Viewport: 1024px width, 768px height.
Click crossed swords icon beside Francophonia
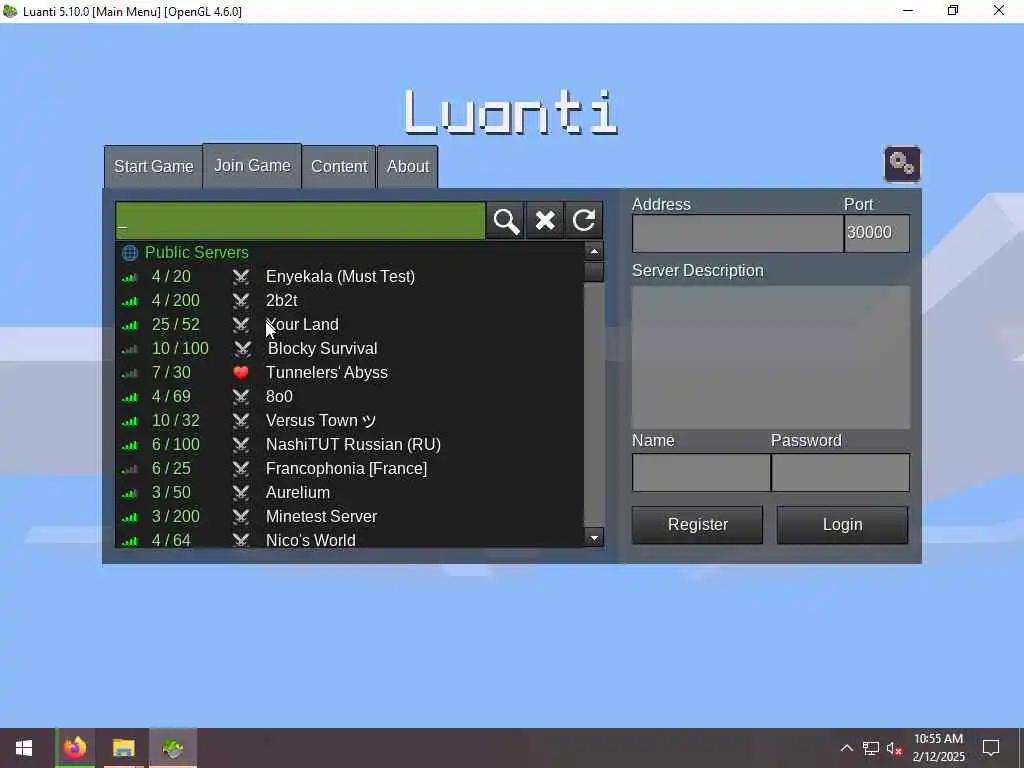point(241,469)
